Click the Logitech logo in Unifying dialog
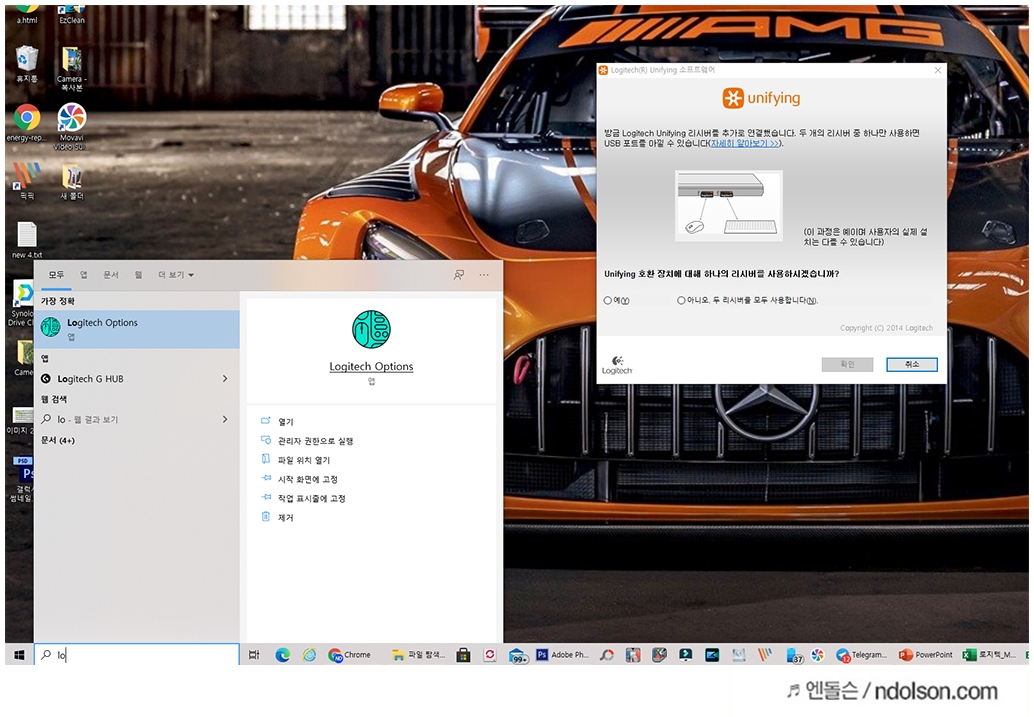 [617, 365]
